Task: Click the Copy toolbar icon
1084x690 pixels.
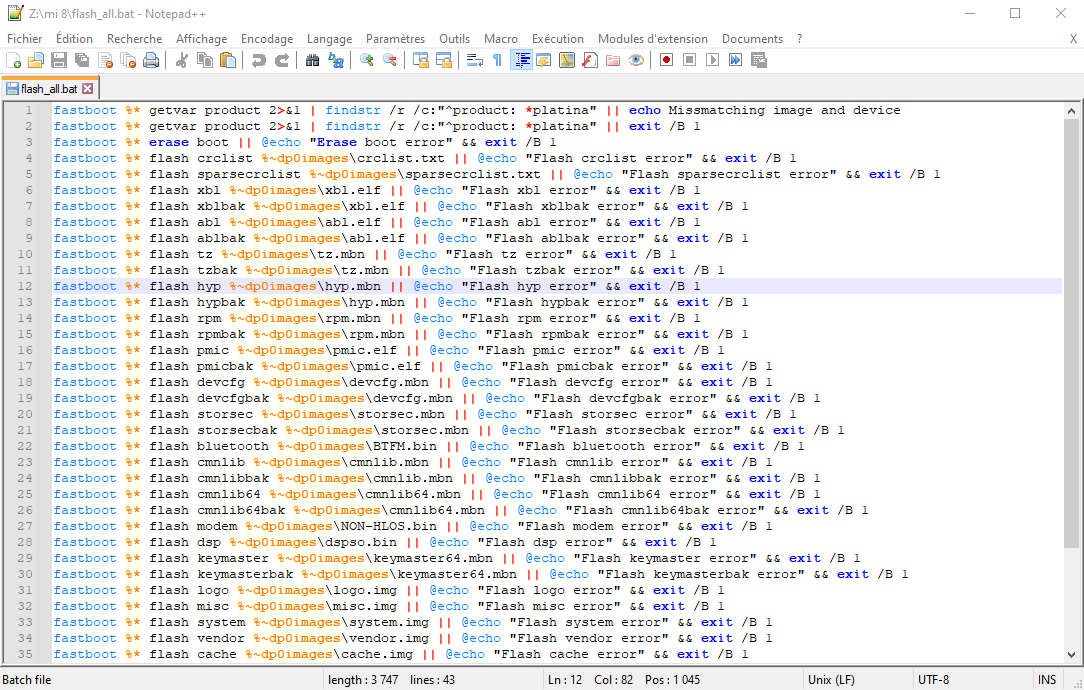Action: (x=205, y=60)
